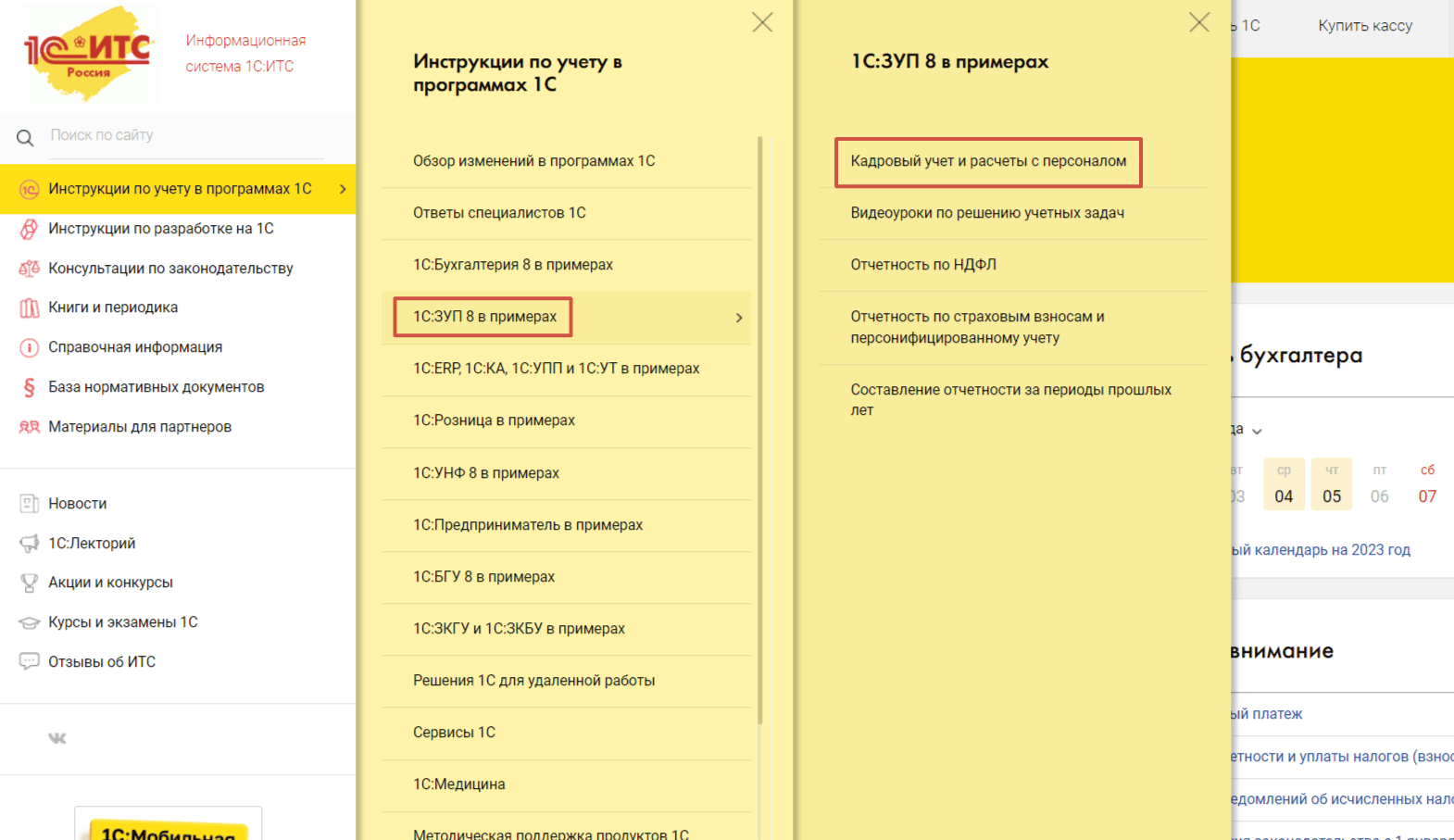Close the Инструкции по учету panel
The image size is (1454, 840).
point(762,22)
